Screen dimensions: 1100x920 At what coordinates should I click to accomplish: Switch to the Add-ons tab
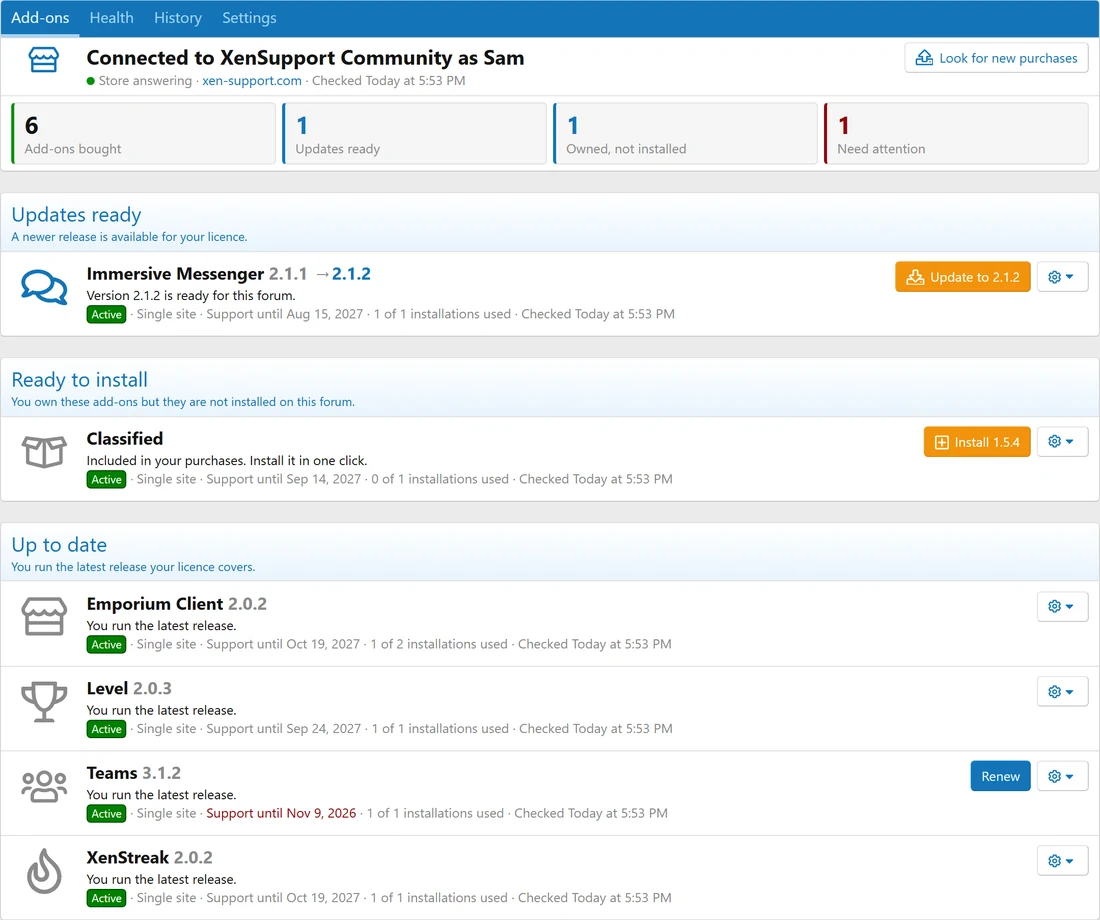click(40, 18)
